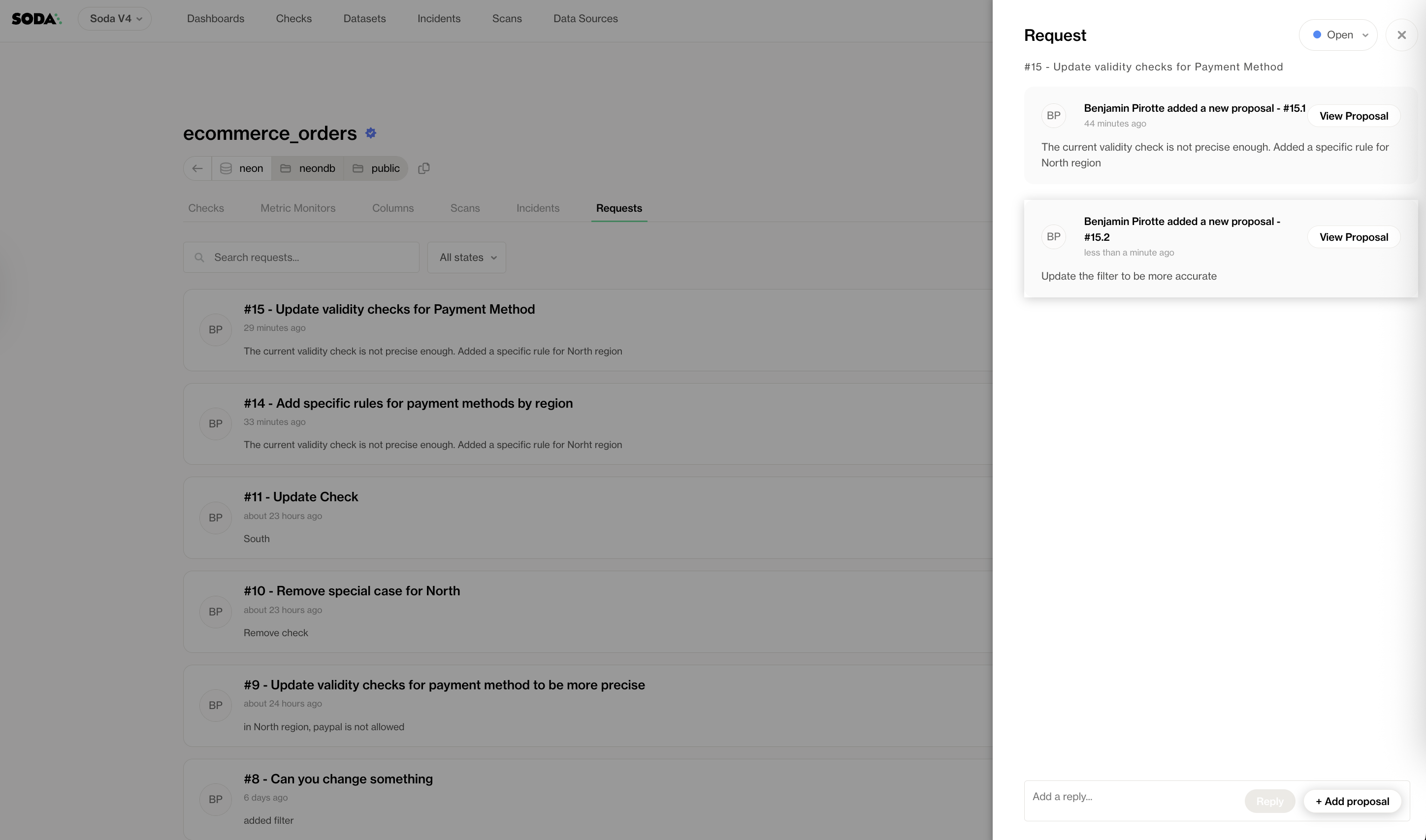The height and width of the screenshot is (840, 1426).
Task: Open the Datasets menu item
Action: 364,19
